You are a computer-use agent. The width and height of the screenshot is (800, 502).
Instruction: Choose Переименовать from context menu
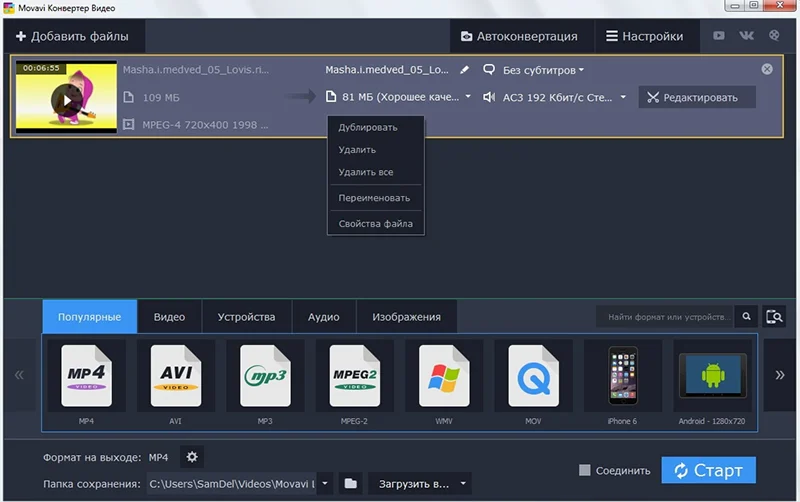point(374,197)
